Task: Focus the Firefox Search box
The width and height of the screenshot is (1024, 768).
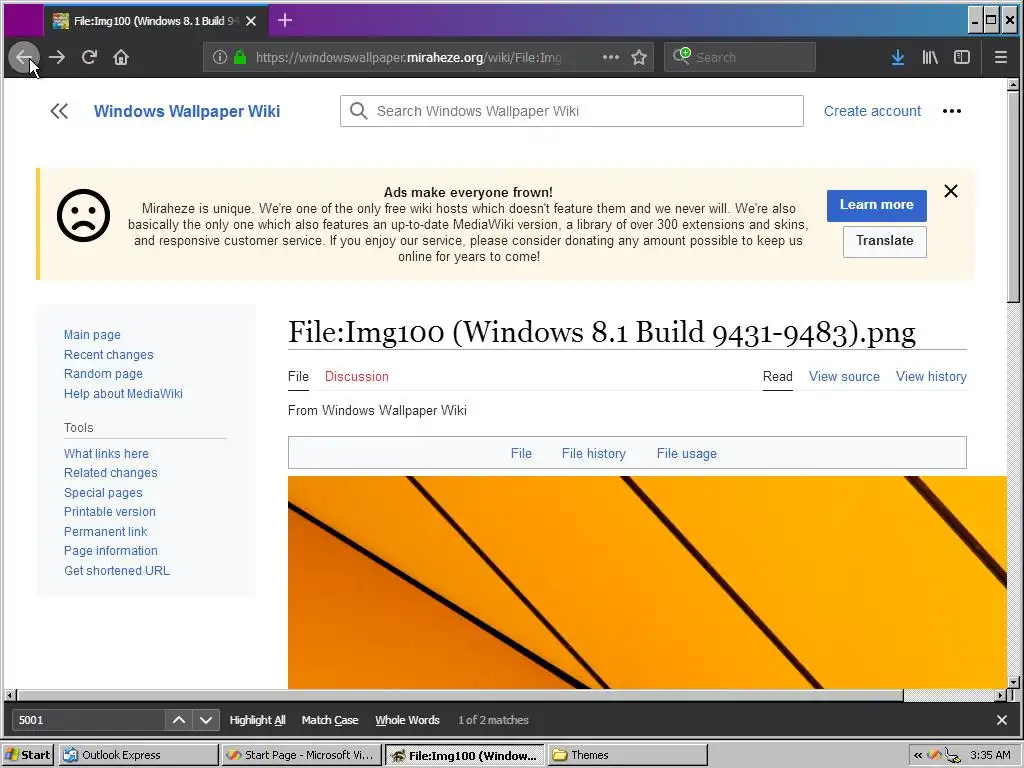Action: (x=740, y=57)
